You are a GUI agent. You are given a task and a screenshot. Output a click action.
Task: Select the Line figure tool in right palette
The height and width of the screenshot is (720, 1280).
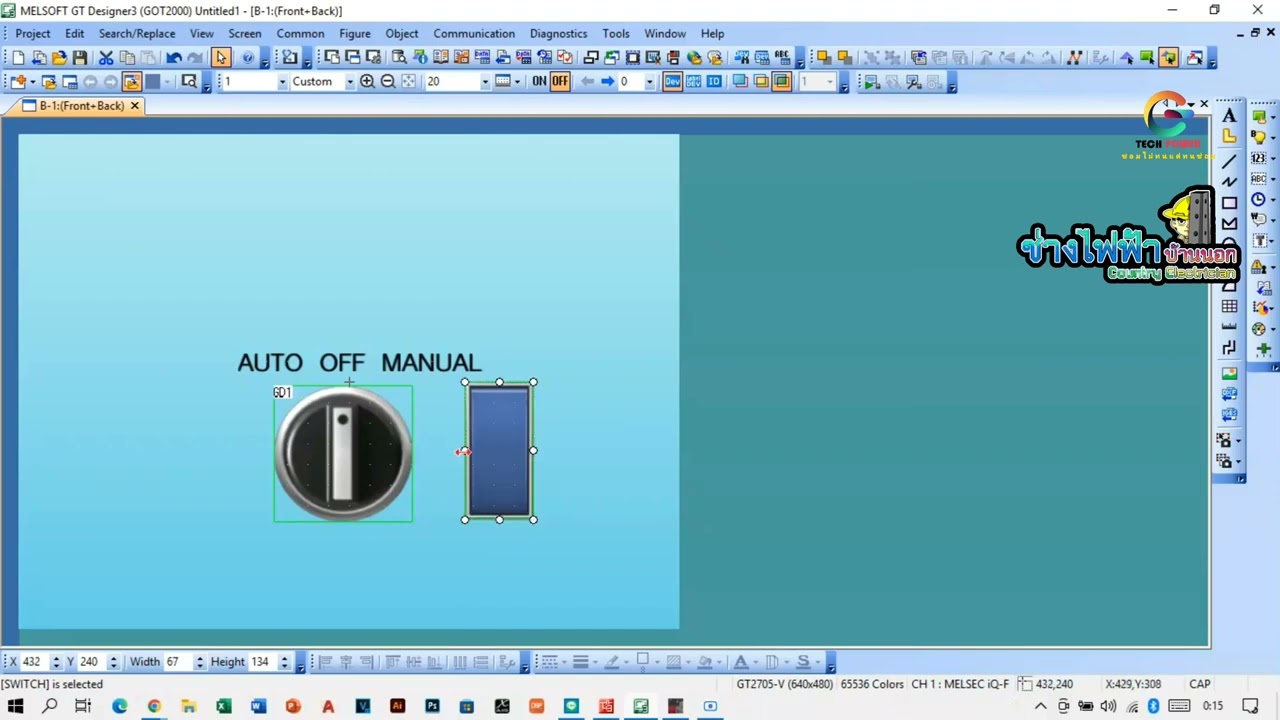coord(1229,160)
